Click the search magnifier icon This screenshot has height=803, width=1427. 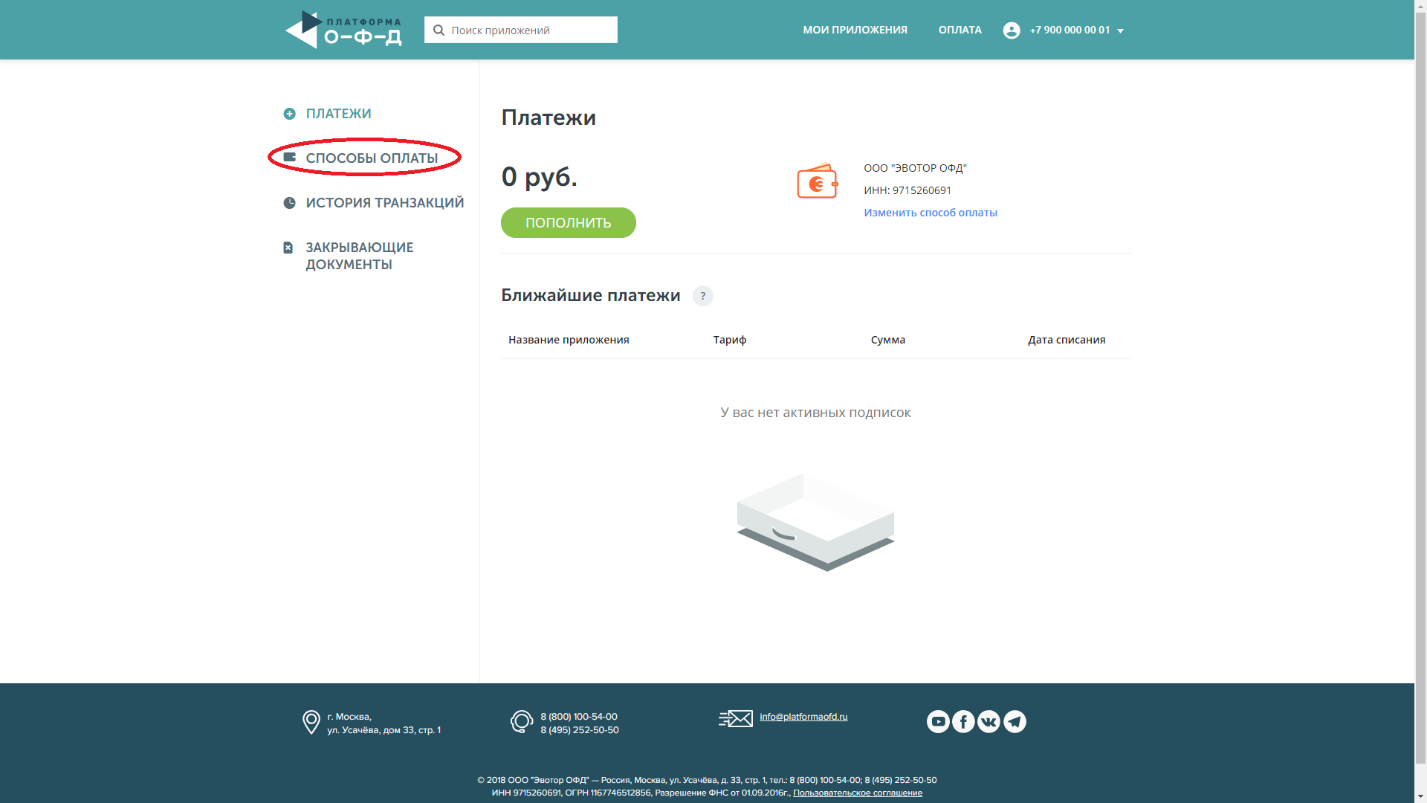[438, 30]
